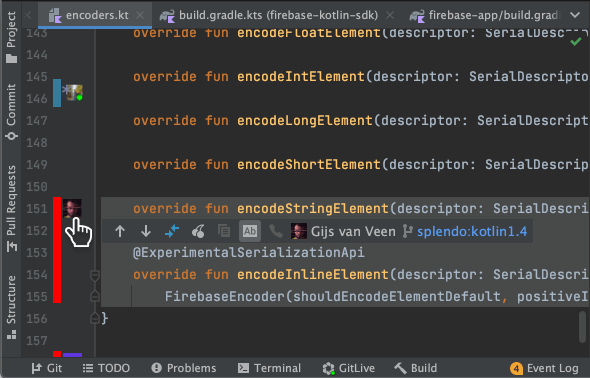Click the cherry-pick icon in popup toolbar
The image size is (590, 378).
point(198,231)
